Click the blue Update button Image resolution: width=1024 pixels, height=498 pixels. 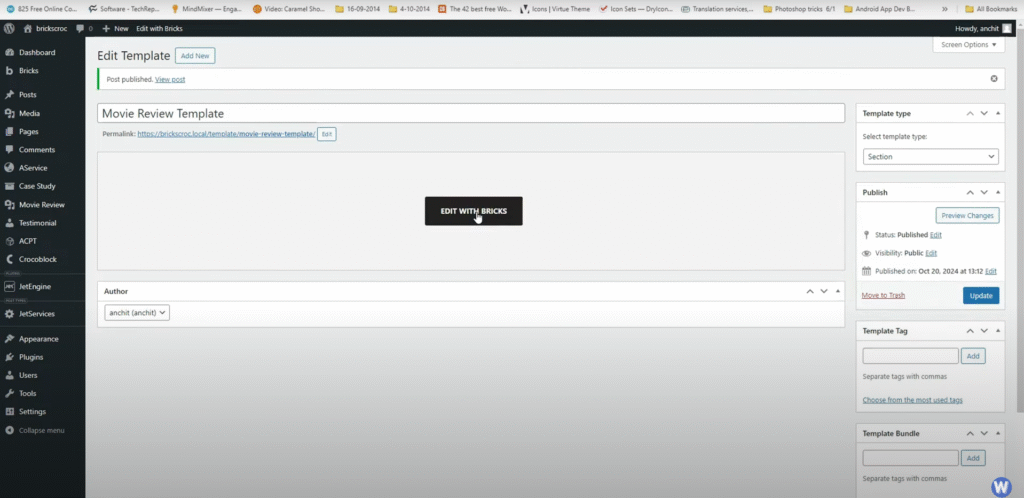[x=980, y=295]
